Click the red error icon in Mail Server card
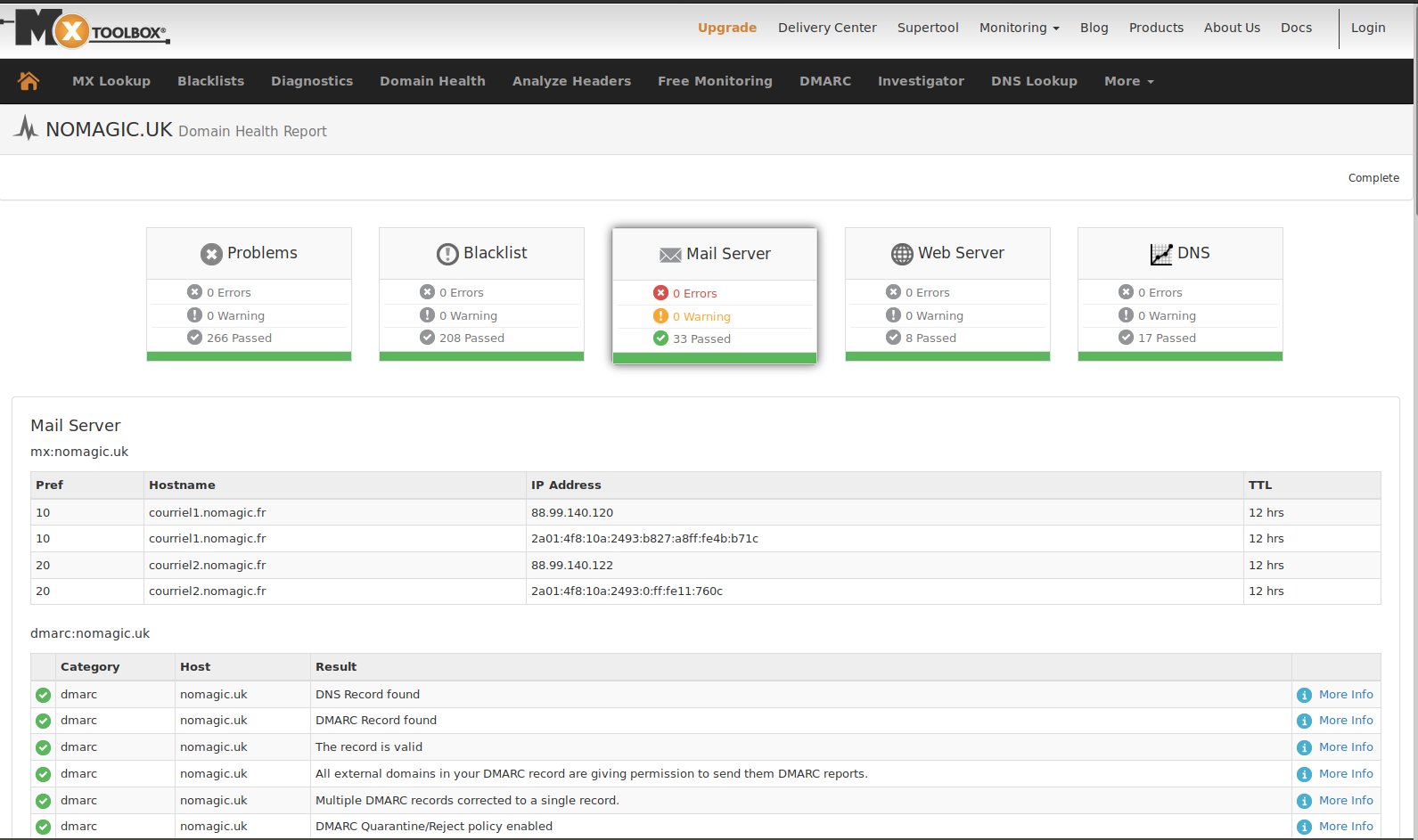This screenshot has width=1418, height=840. coord(660,293)
